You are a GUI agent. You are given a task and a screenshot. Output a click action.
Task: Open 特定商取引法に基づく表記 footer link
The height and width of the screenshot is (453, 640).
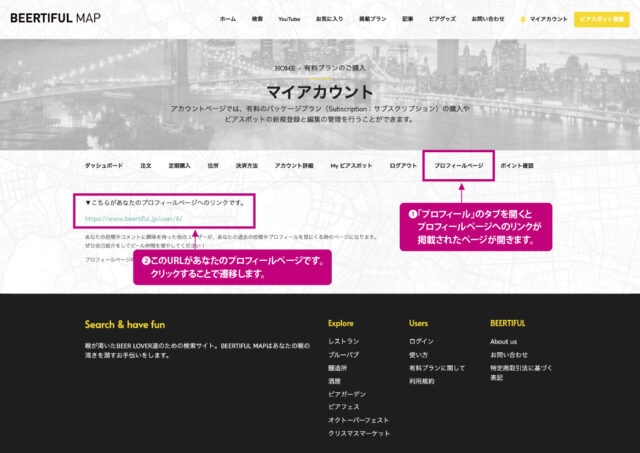(x=521, y=373)
